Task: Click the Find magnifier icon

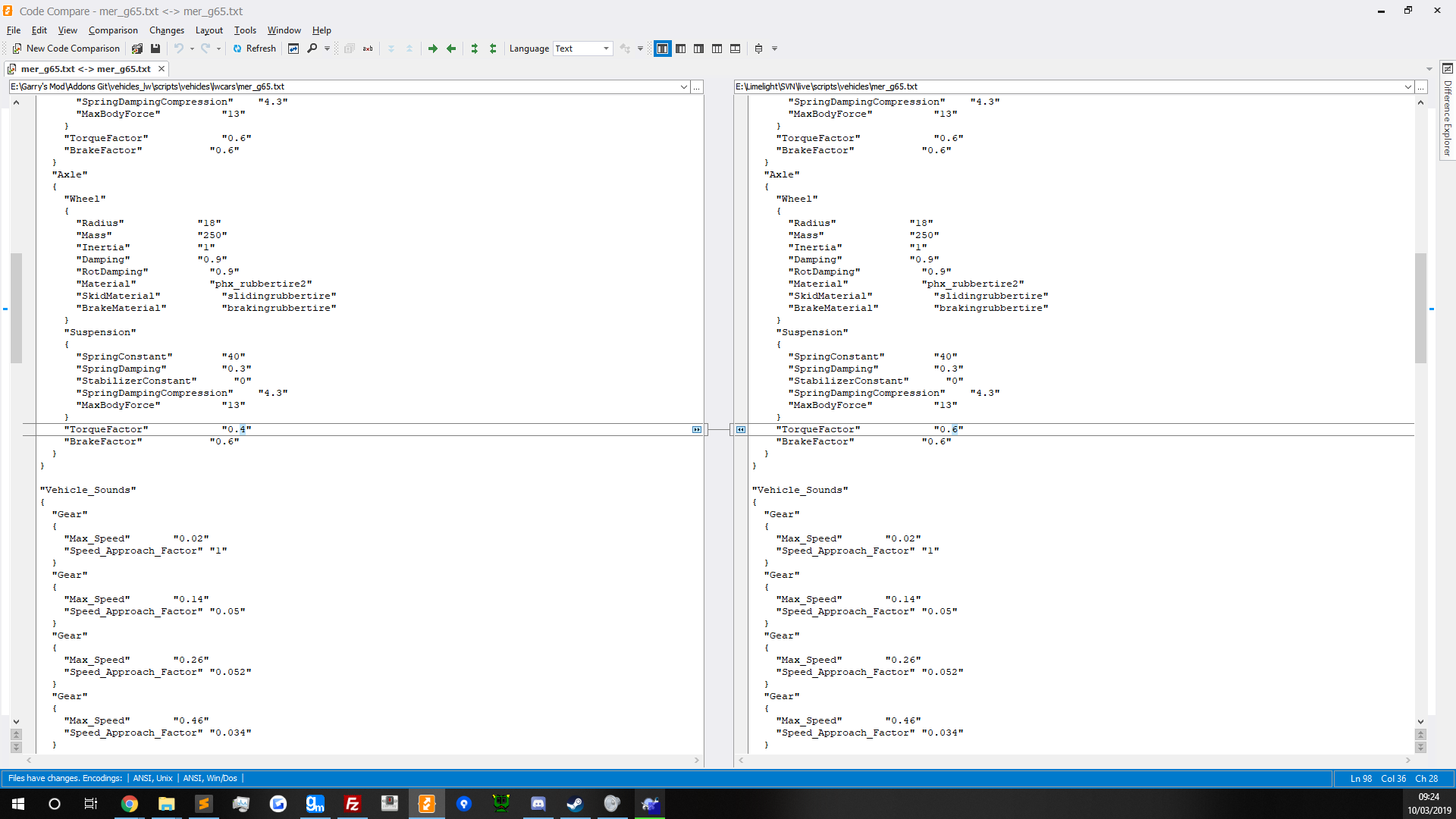Action: [x=312, y=49]
